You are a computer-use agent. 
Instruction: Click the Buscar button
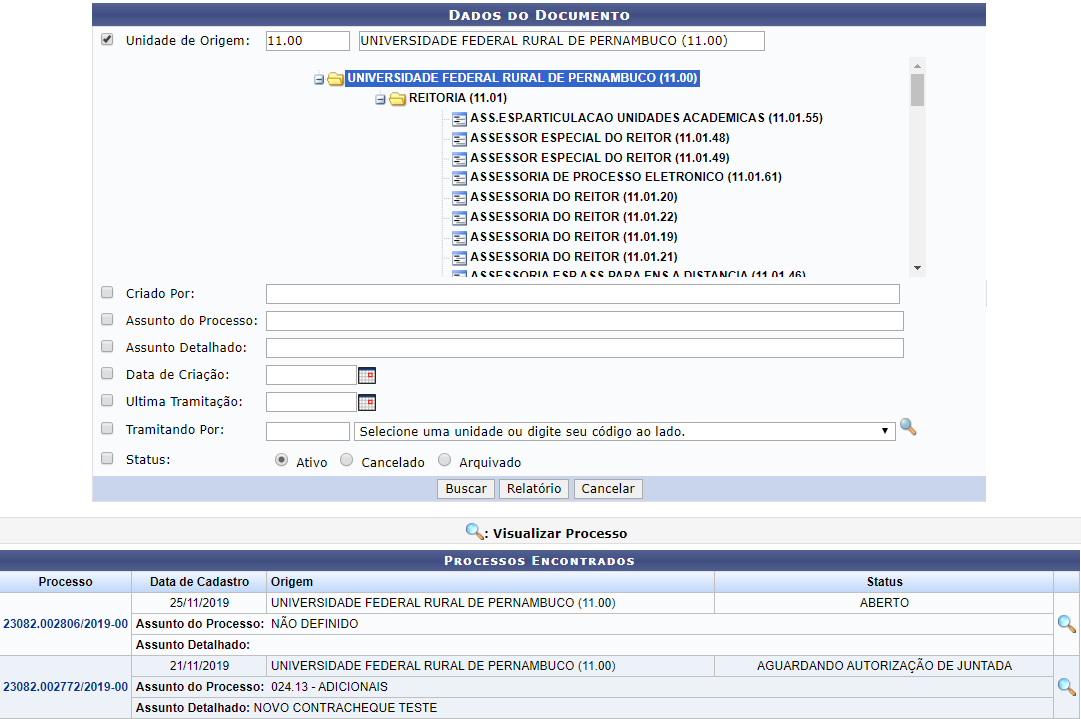(466, 489)
